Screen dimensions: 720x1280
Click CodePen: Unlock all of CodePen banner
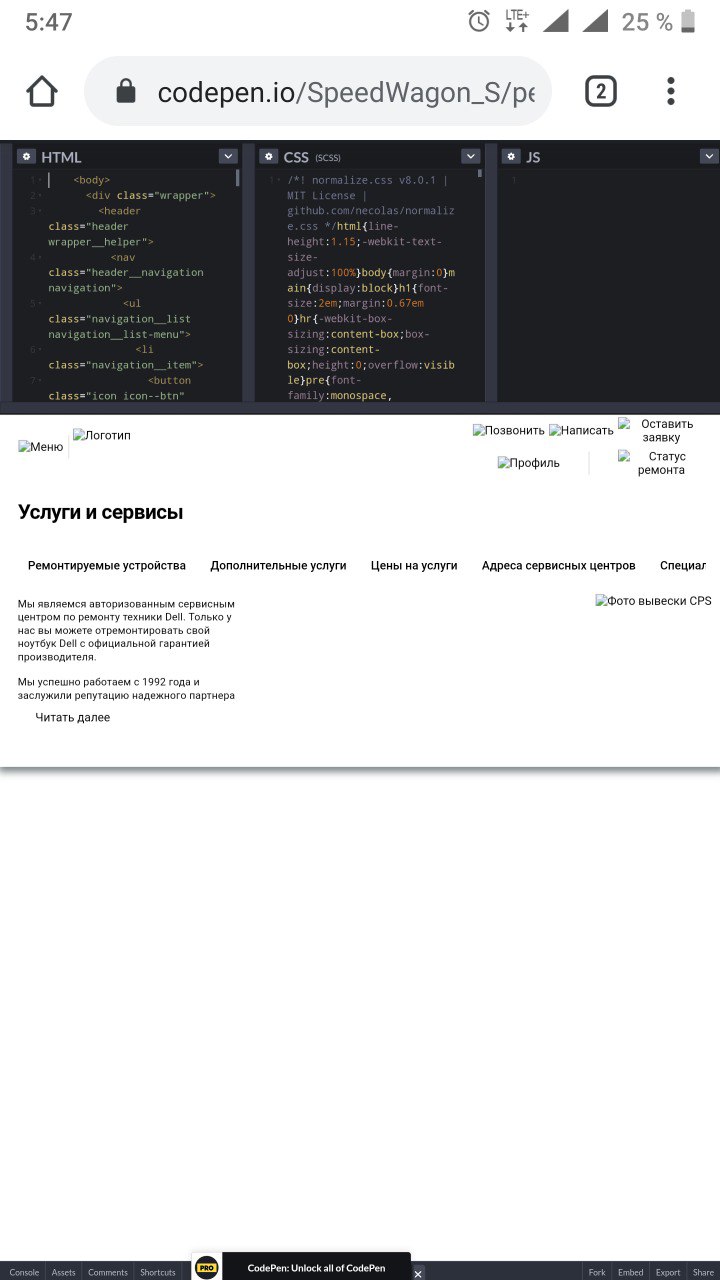pyautogui.click(x=316, y=1268)
